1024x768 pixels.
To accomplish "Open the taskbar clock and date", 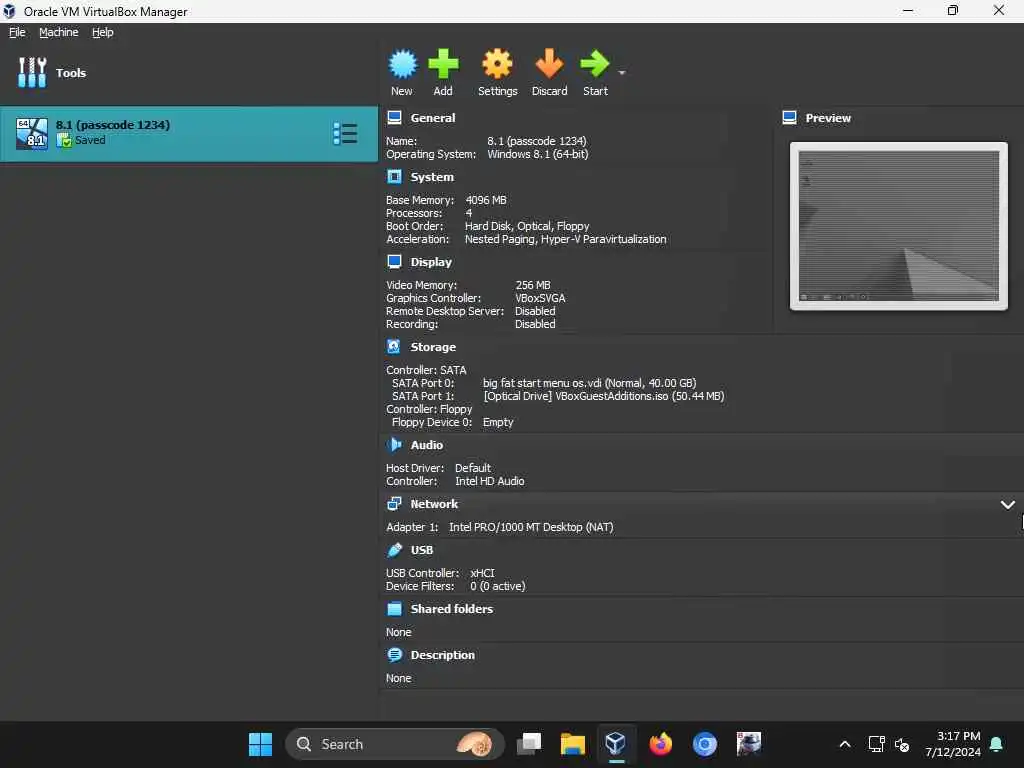I will click(953, 744).
